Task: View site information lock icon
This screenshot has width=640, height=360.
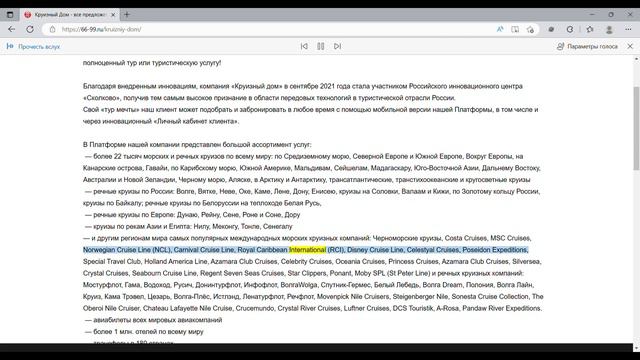Action: (x=52, y=29)
